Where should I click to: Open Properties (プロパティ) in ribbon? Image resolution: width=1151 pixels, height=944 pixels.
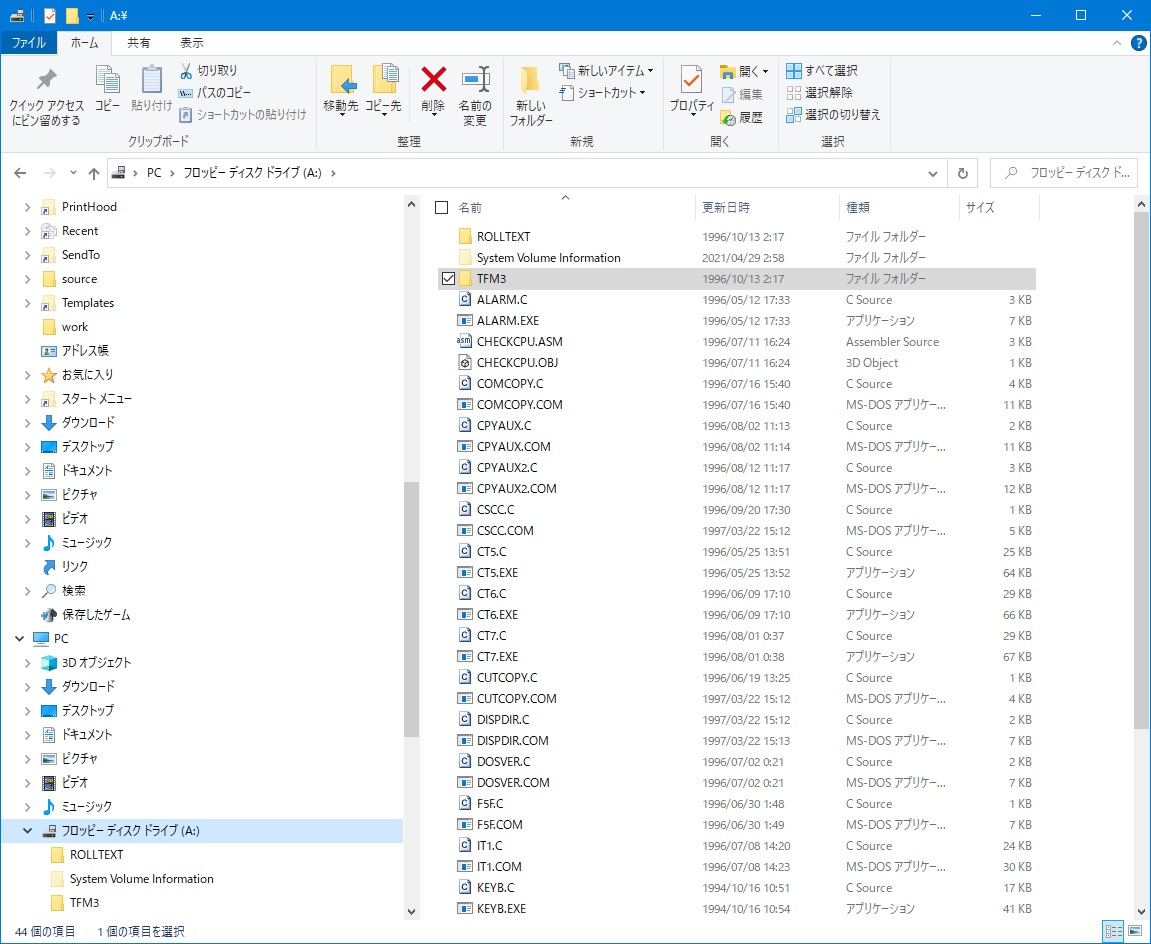691,89
